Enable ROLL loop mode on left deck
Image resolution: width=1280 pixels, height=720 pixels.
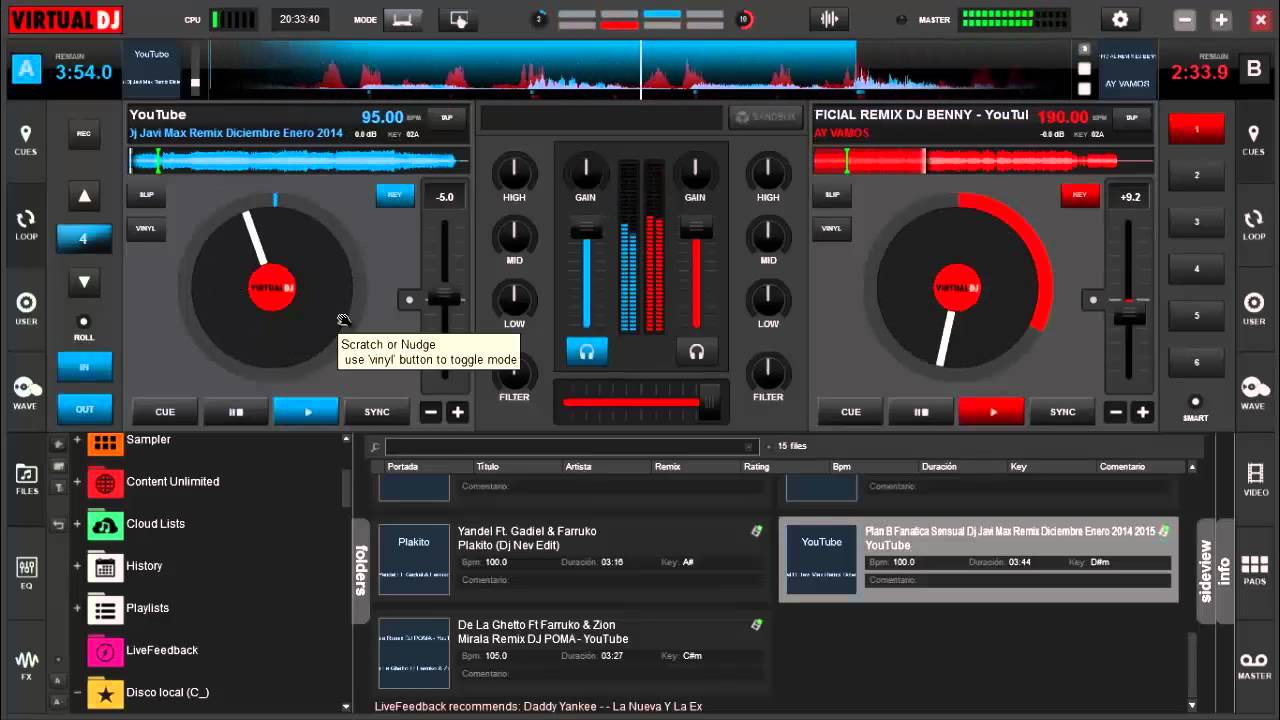tap(84, 321)
